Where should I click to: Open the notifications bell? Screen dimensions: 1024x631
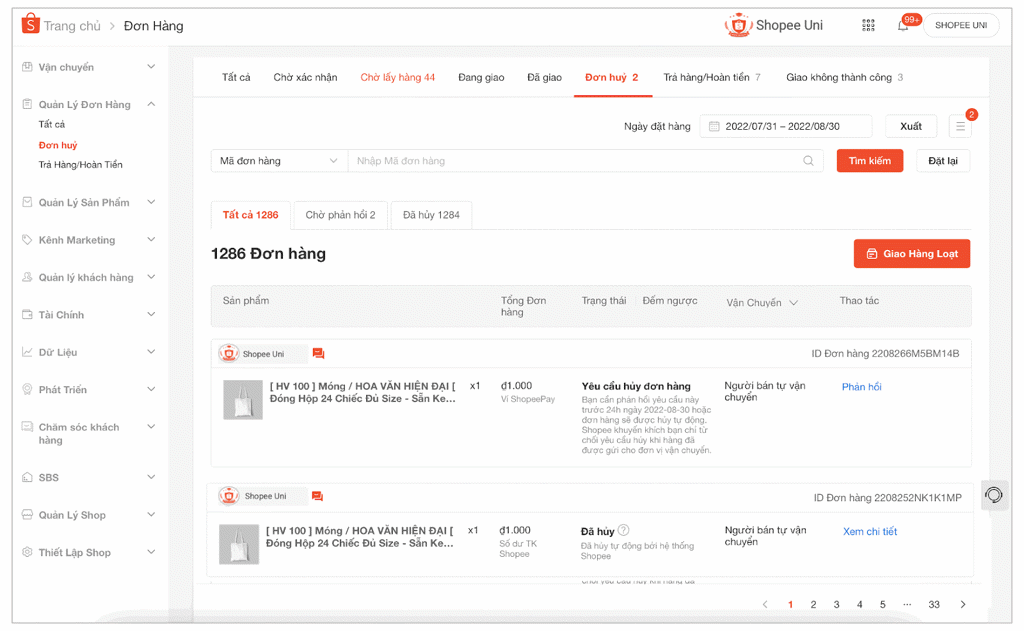coord(903,26)
